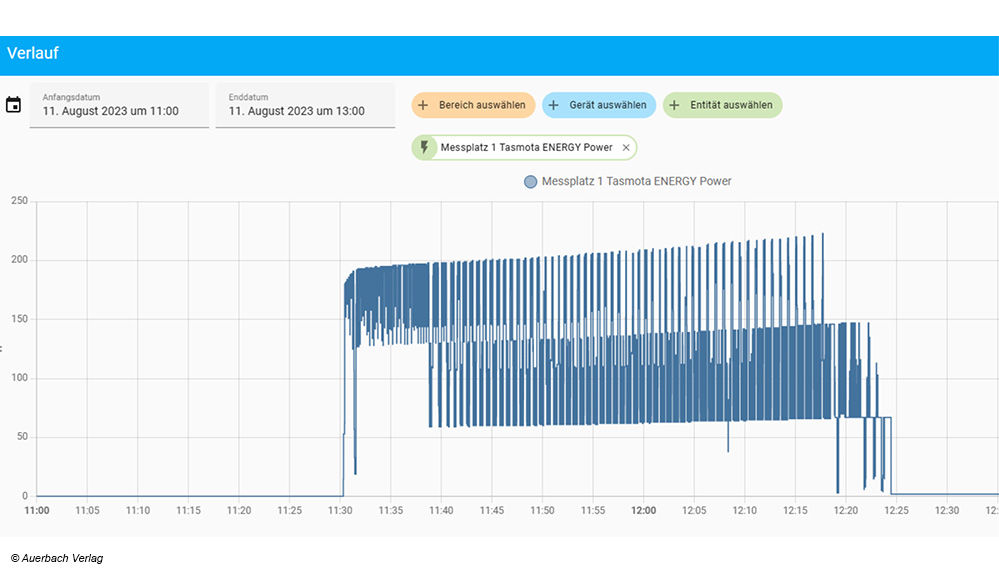The width and height of the screenshot is (999, 574).
Task: Click the Entität auswählen button
Action: pos(722,105)
